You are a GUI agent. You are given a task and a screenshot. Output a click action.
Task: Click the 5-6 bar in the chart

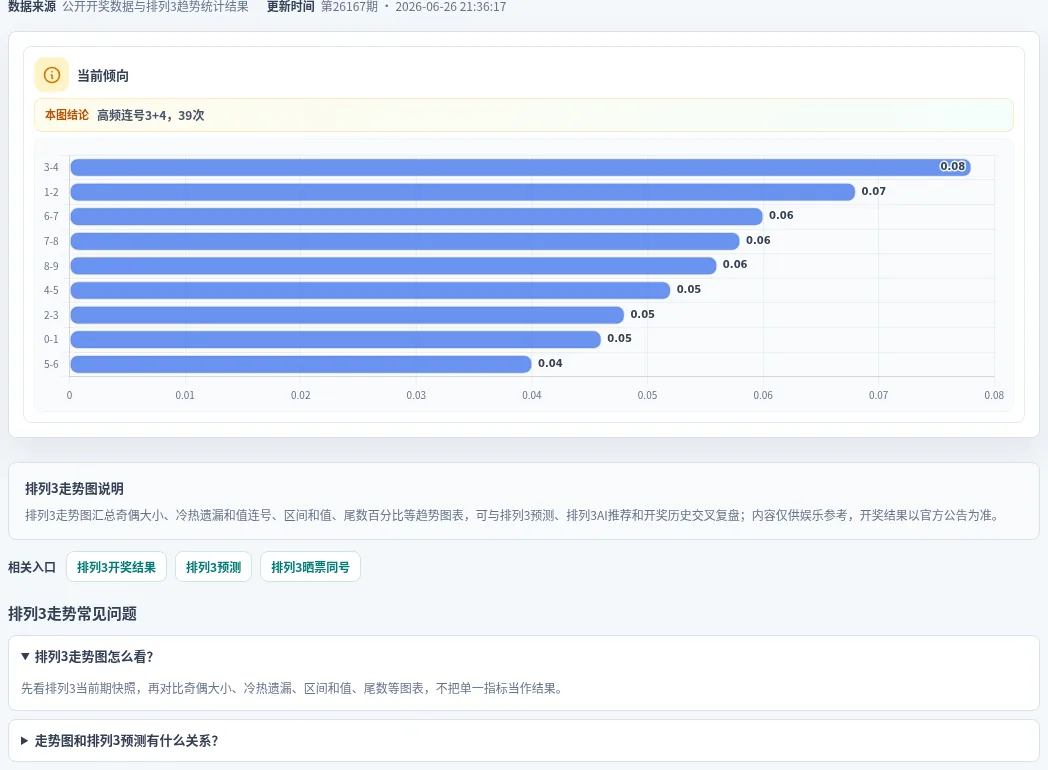coord(301,364)
